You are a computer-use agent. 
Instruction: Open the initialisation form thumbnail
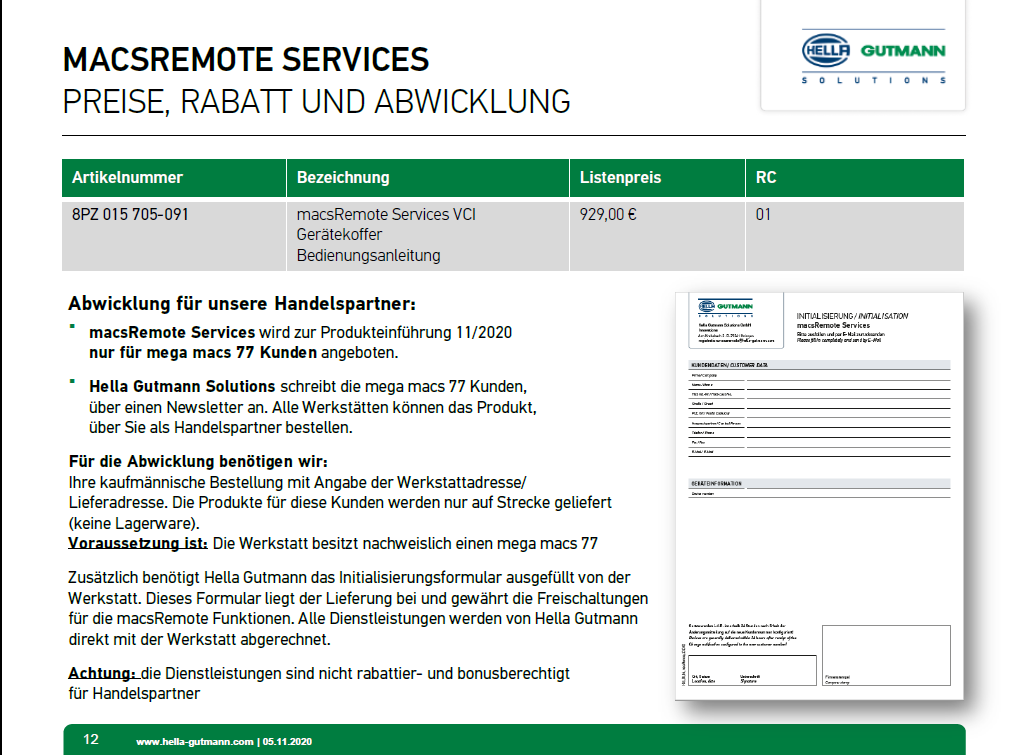click(x=819, y=496)
